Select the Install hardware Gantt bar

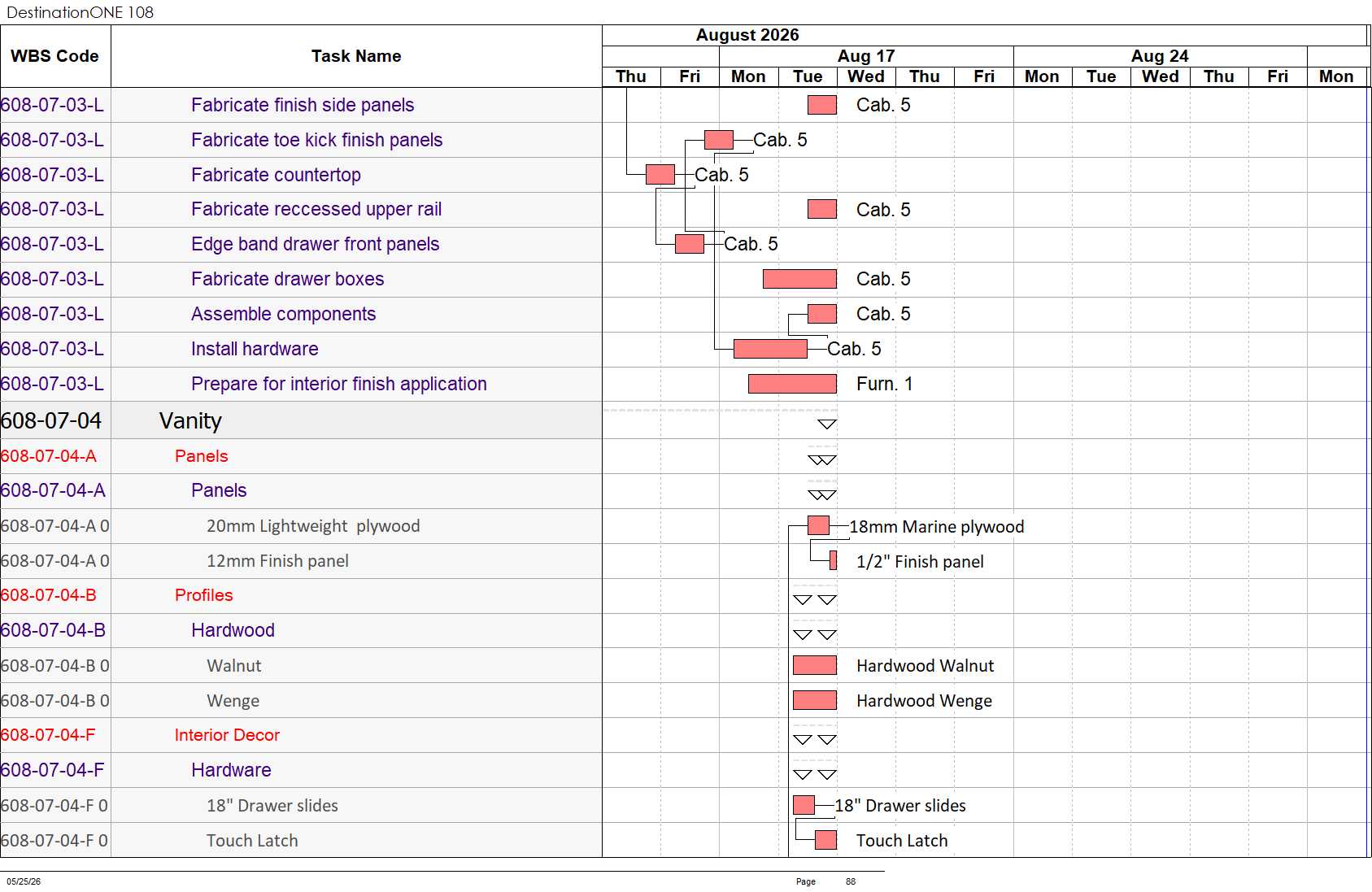[770, 349]
